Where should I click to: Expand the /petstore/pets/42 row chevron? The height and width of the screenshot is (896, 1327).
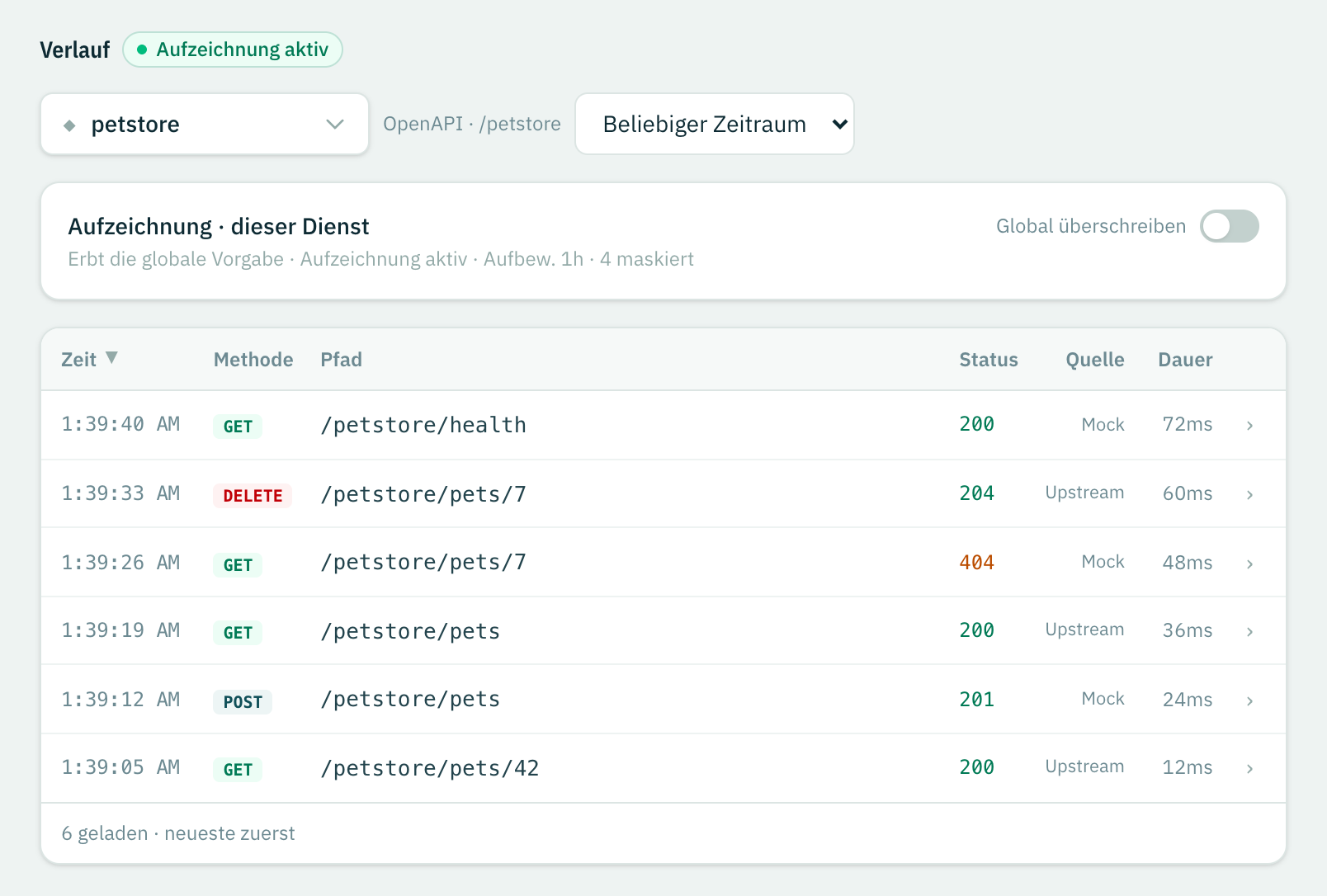pyautogui.click(x=1250, y=768)
